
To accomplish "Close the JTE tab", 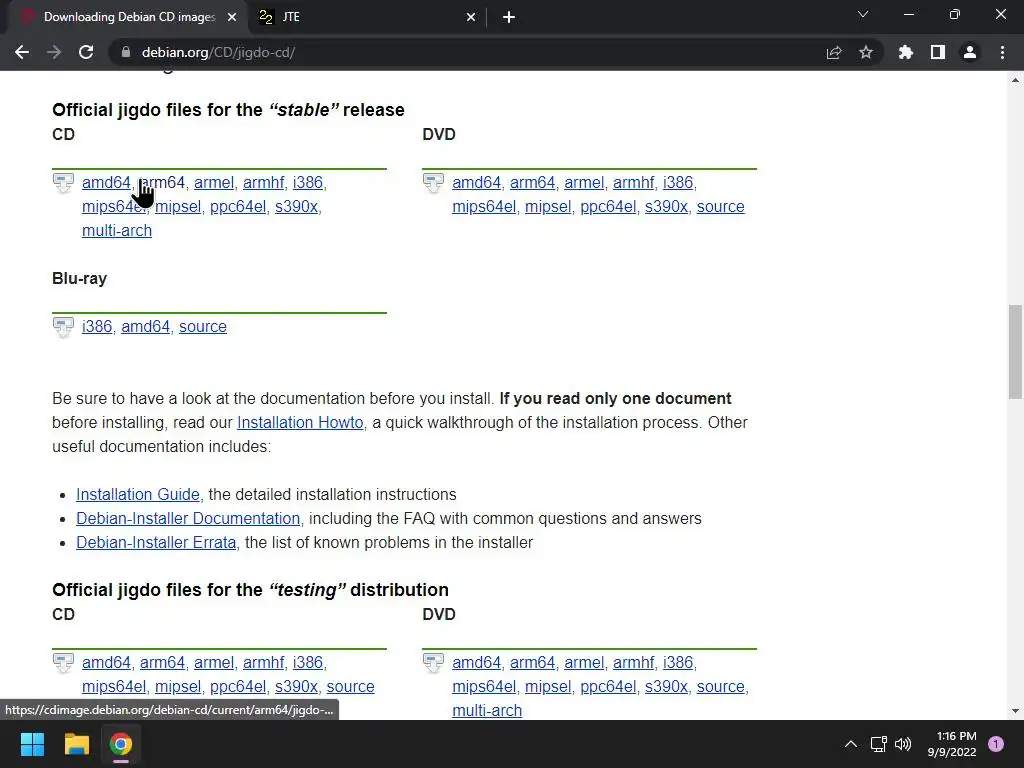I will [x=471, y=18].
